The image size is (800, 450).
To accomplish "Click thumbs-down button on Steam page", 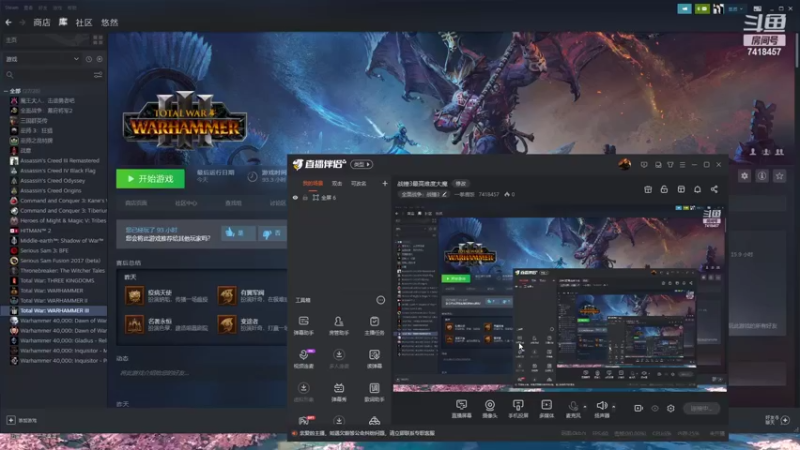I will [272, 233].
